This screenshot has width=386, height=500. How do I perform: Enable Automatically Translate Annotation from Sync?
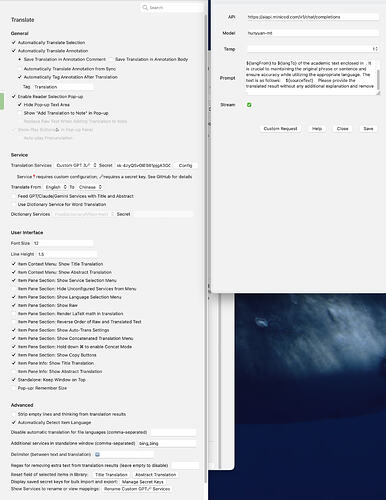[x=20, y=69]
